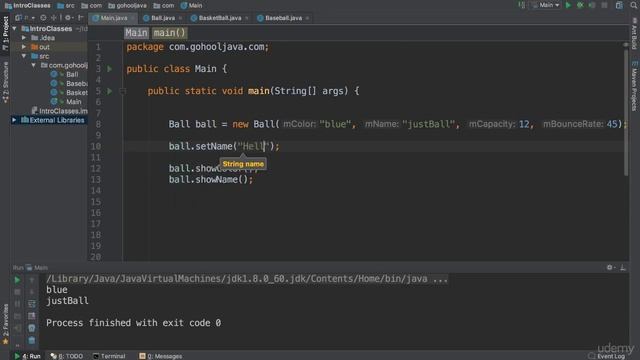640x360 pixels.
Task: Collapse main method with fold marker
Action: point(122,91)
